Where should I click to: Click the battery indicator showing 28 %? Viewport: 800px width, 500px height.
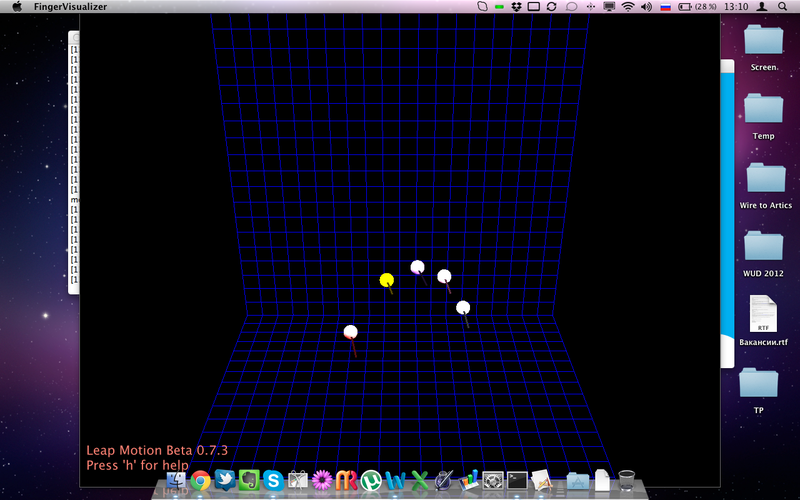(697, 7)
